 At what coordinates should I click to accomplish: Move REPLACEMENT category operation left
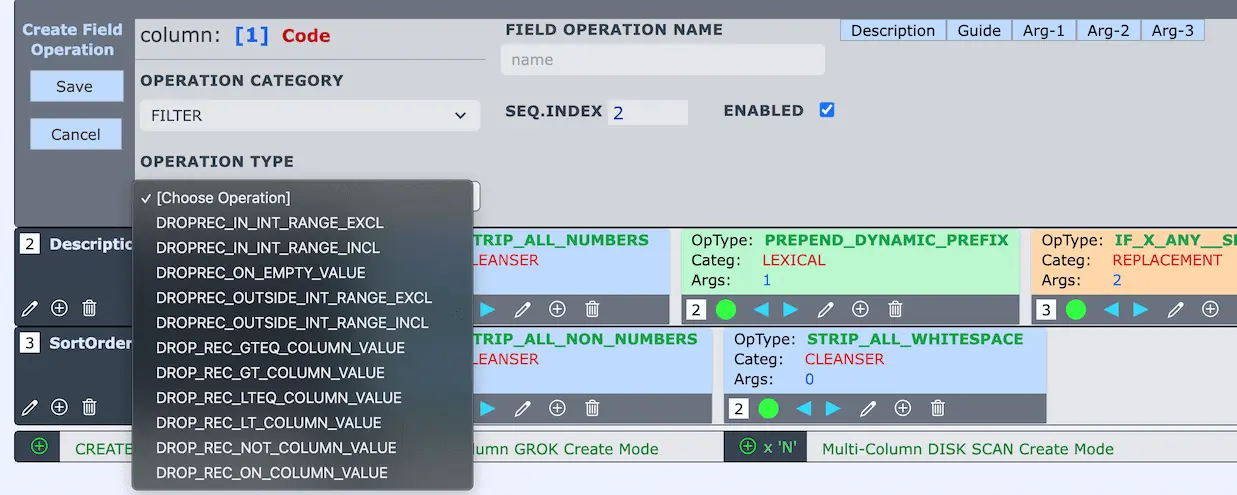(1111, 309)
